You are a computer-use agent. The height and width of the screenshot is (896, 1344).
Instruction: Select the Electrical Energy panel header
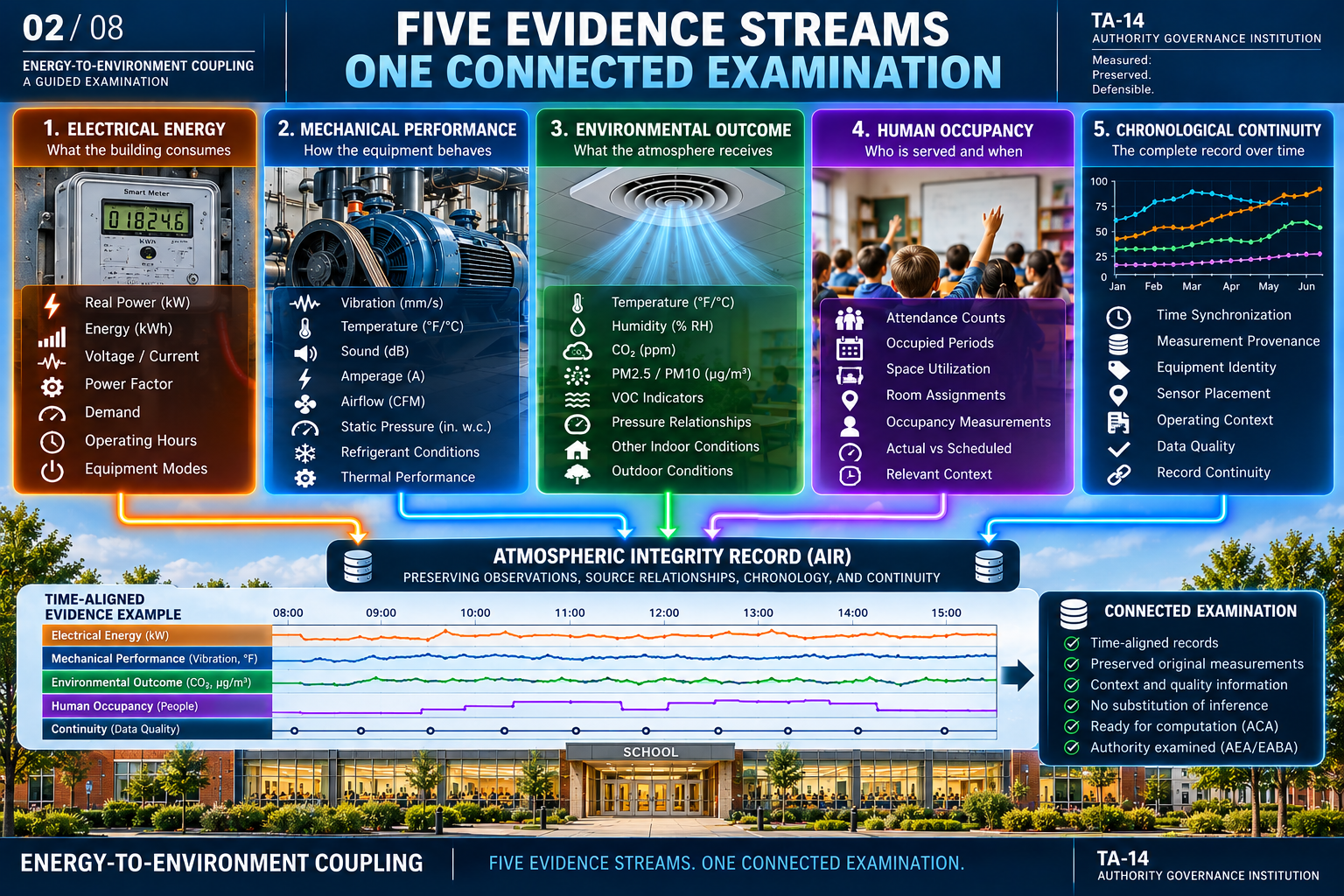pos(136,138)
